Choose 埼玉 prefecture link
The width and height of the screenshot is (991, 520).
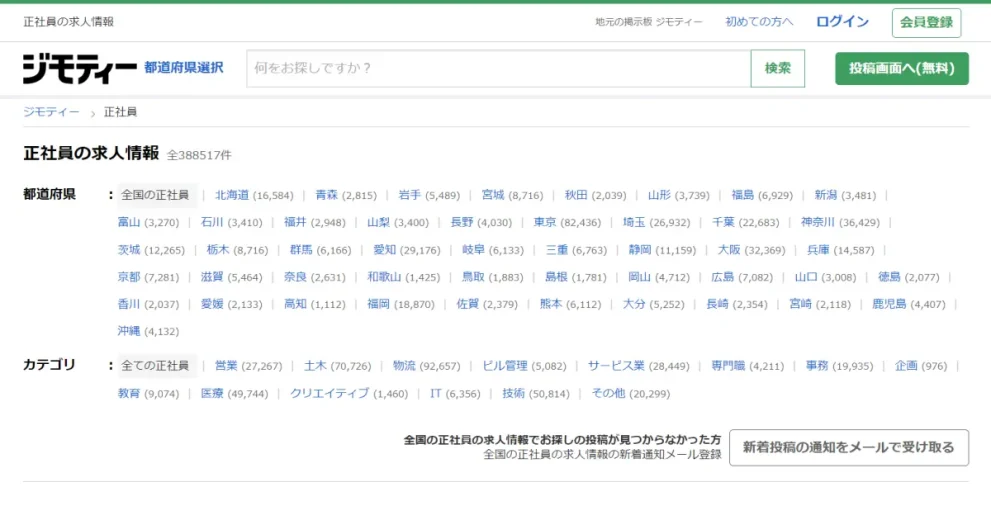[x=634, y=222]
